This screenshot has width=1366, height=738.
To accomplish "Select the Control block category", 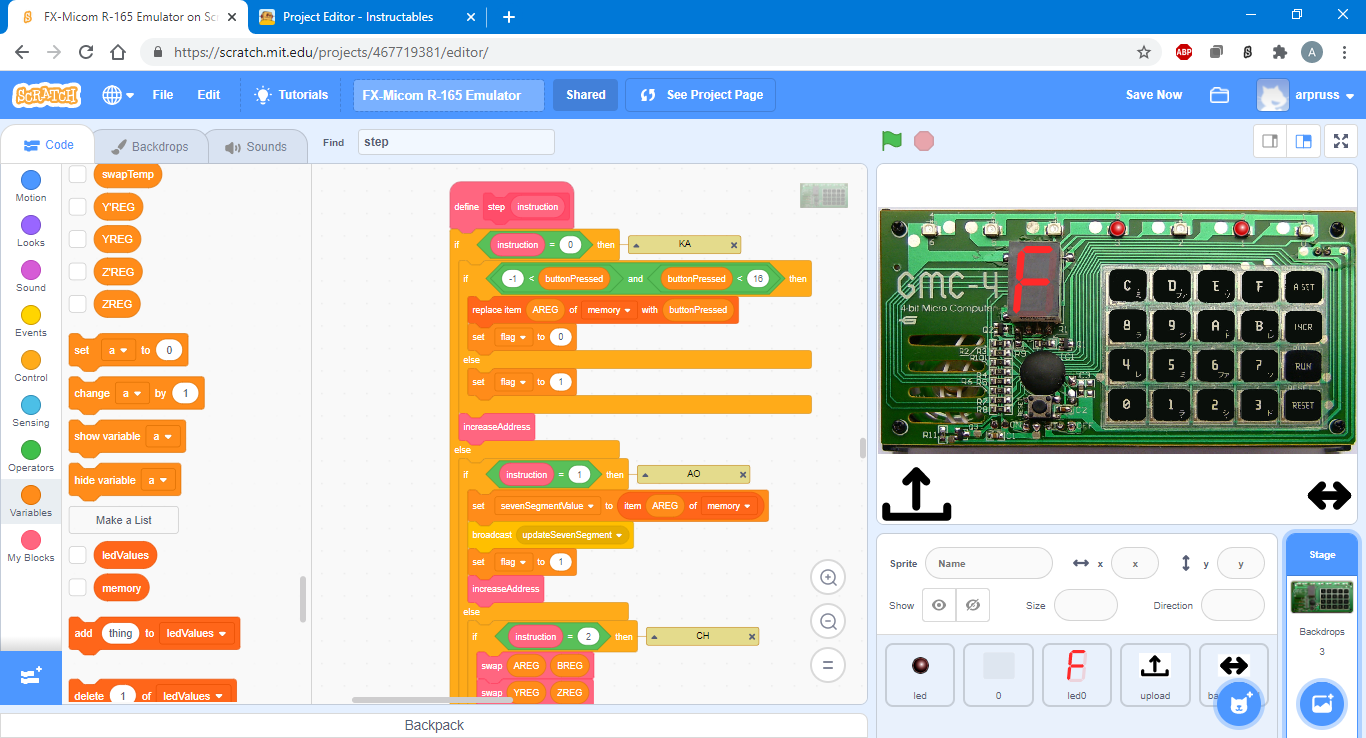I will 31,366.
